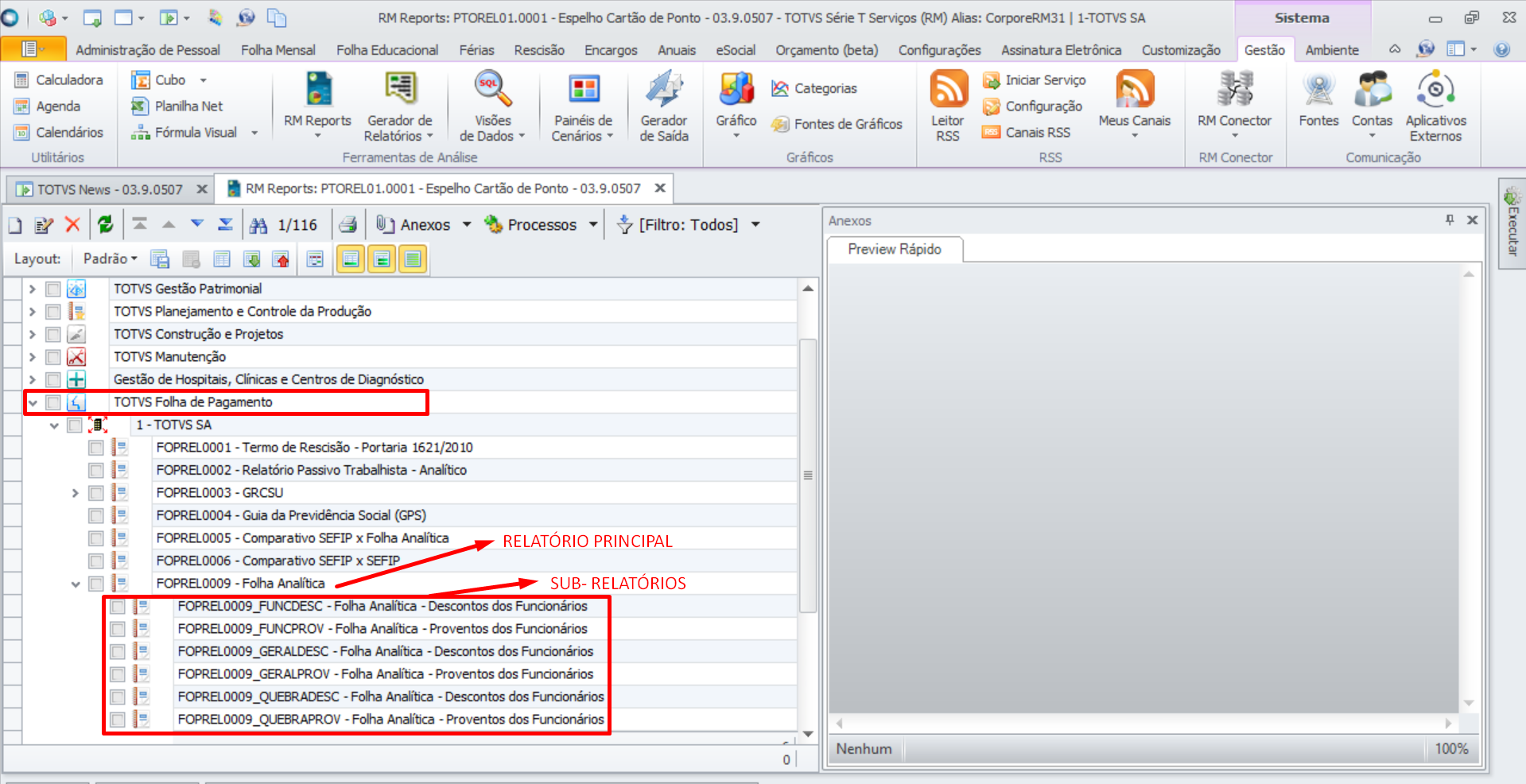Tick the FOPREL0009 - Folha Analítica checkbox
This screenshot has width=1526, height=784.
pos(96,584)
